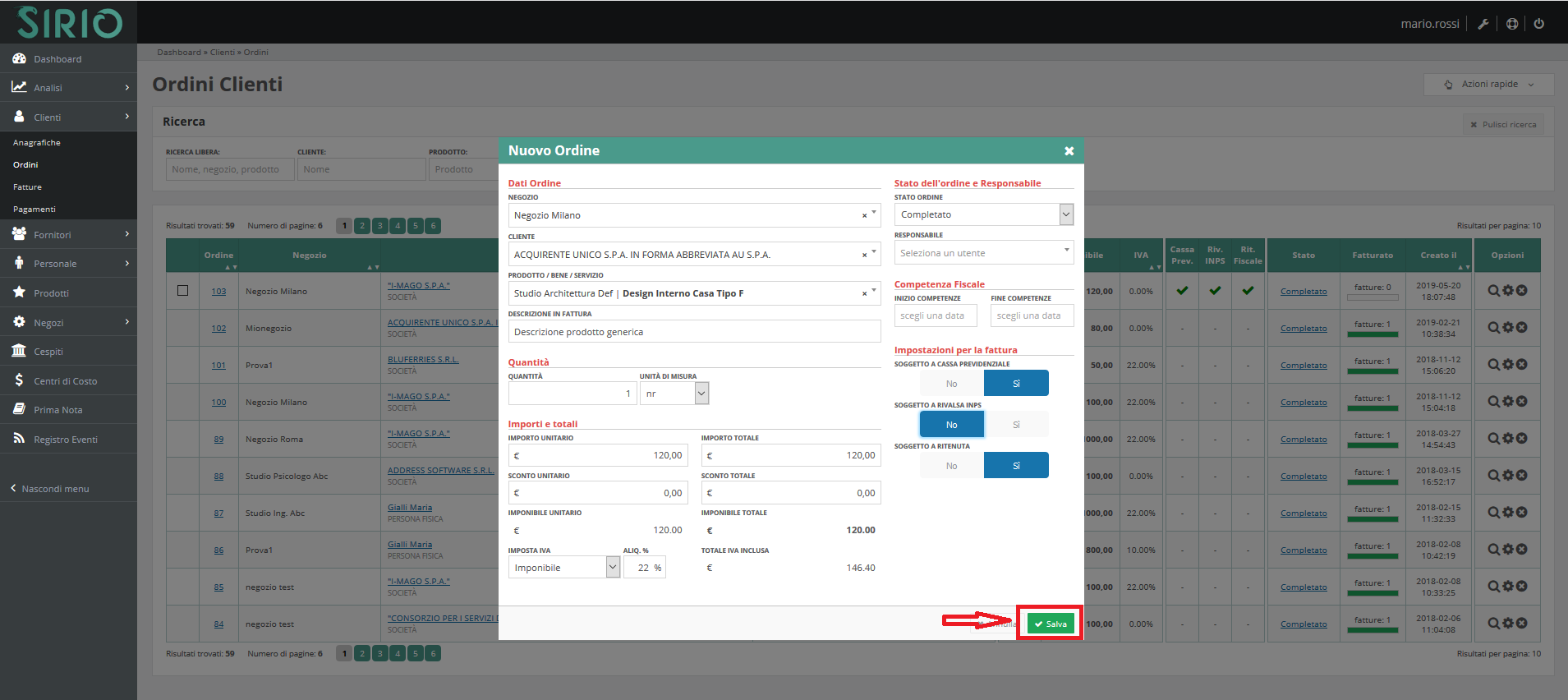1568x700 pixels.
Task: Expand the Unità di Misura dropdown
Action: pos(701,394)
